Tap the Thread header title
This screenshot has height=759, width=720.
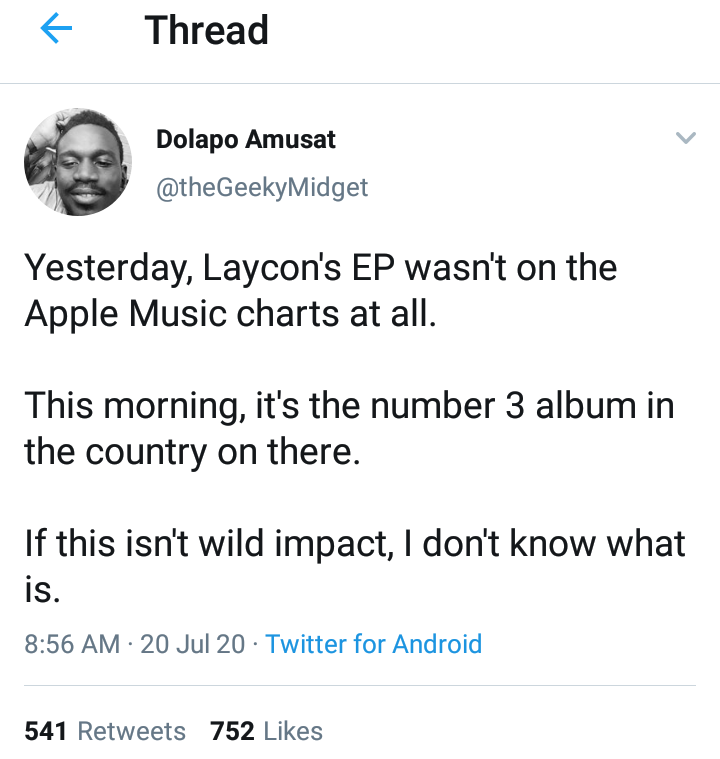pos(207,30)
